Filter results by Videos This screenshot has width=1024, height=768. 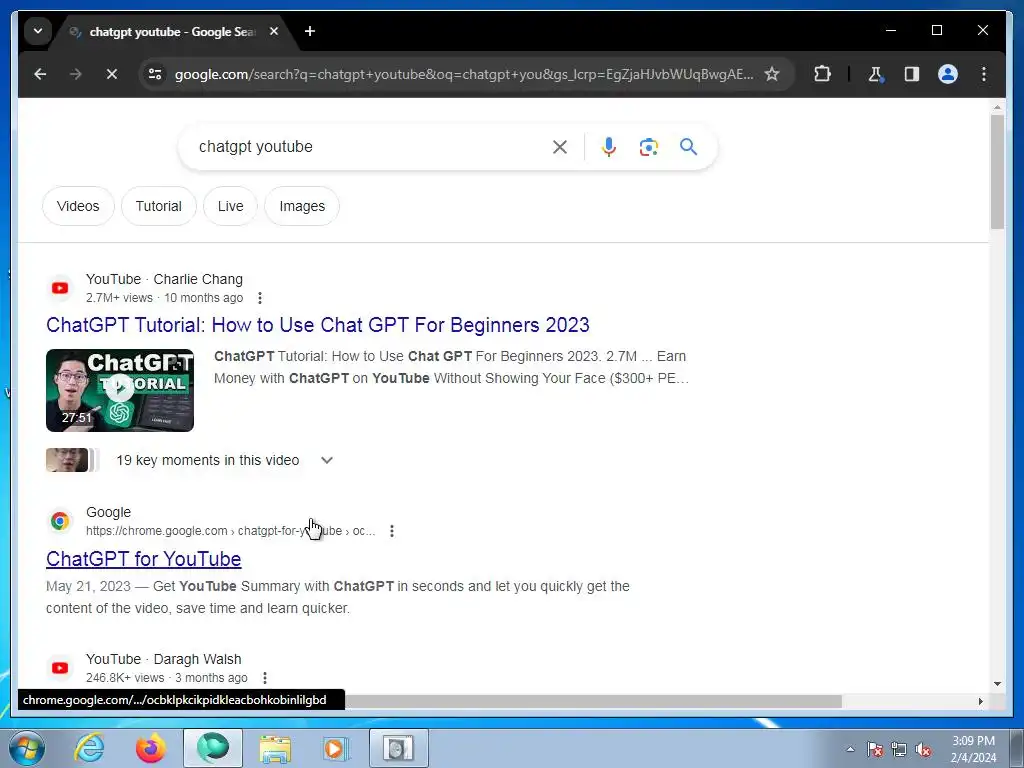pyautogui.click(x=78, y=206)
